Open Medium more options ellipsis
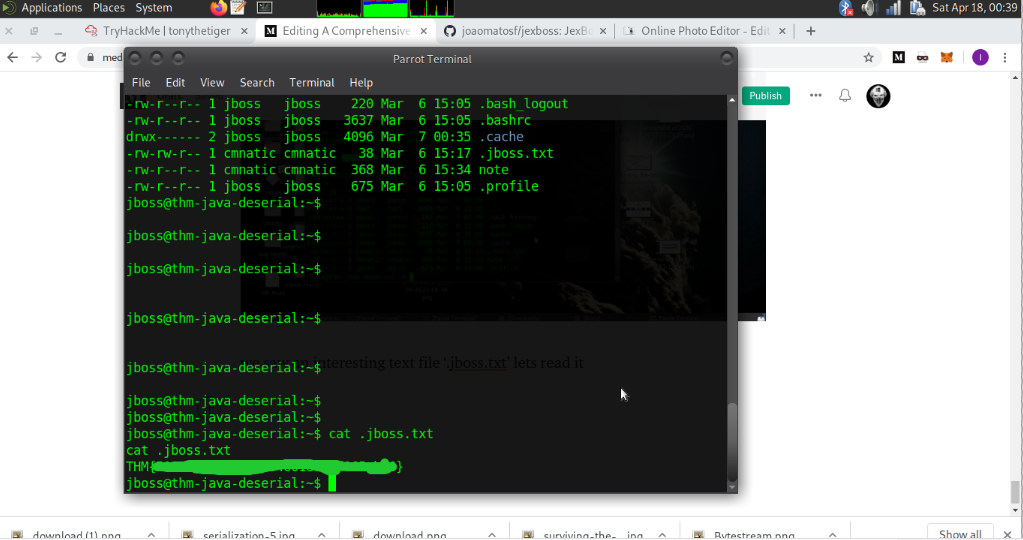The height and width of the screenshot is (540, 1023). pyautogui.click(x=816, y=95)
